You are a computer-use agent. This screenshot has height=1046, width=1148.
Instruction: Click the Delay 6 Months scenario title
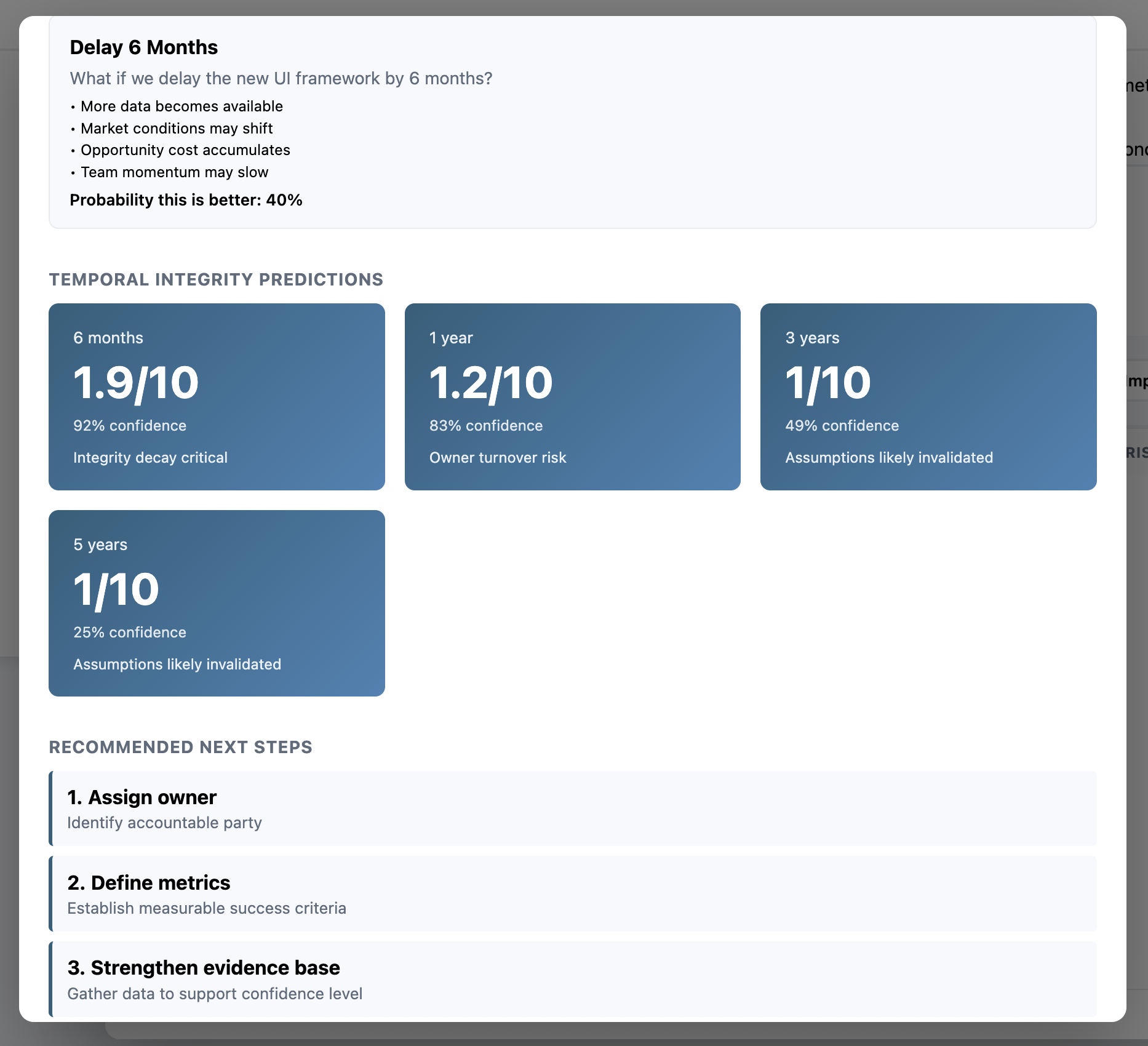143,47
